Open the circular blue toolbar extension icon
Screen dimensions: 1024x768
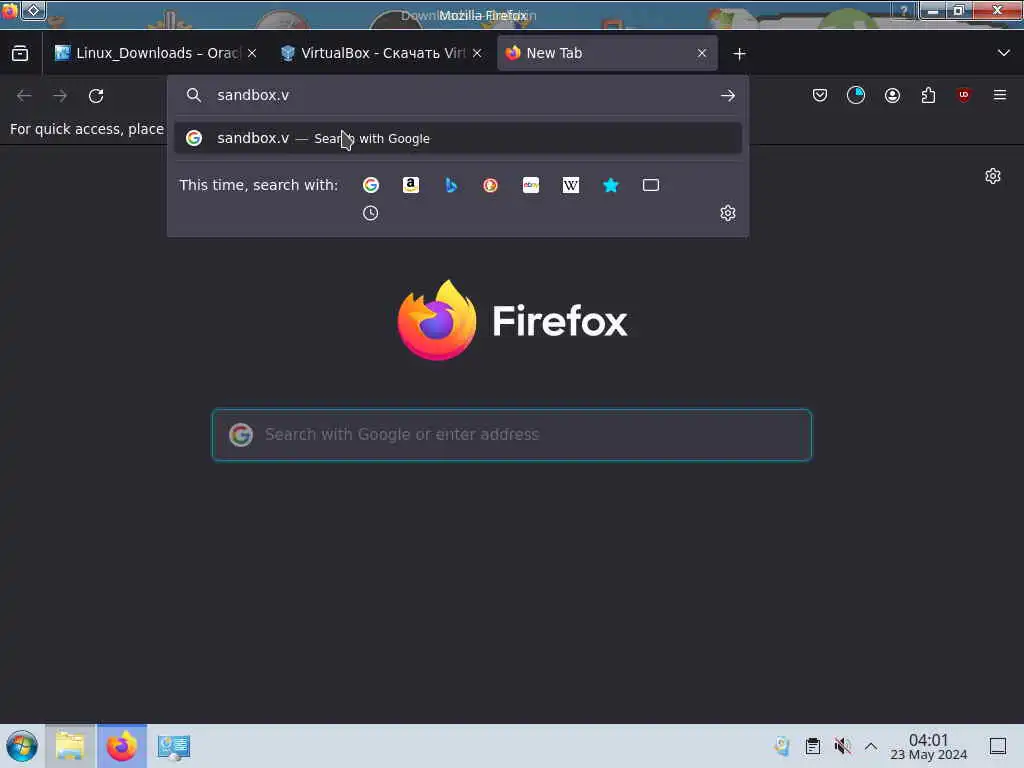coord(856,96)
